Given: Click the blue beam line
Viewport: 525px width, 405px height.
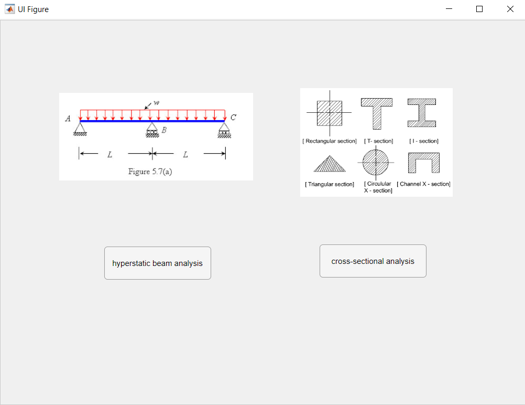Looking at the screenshot, I should (152, 121).
